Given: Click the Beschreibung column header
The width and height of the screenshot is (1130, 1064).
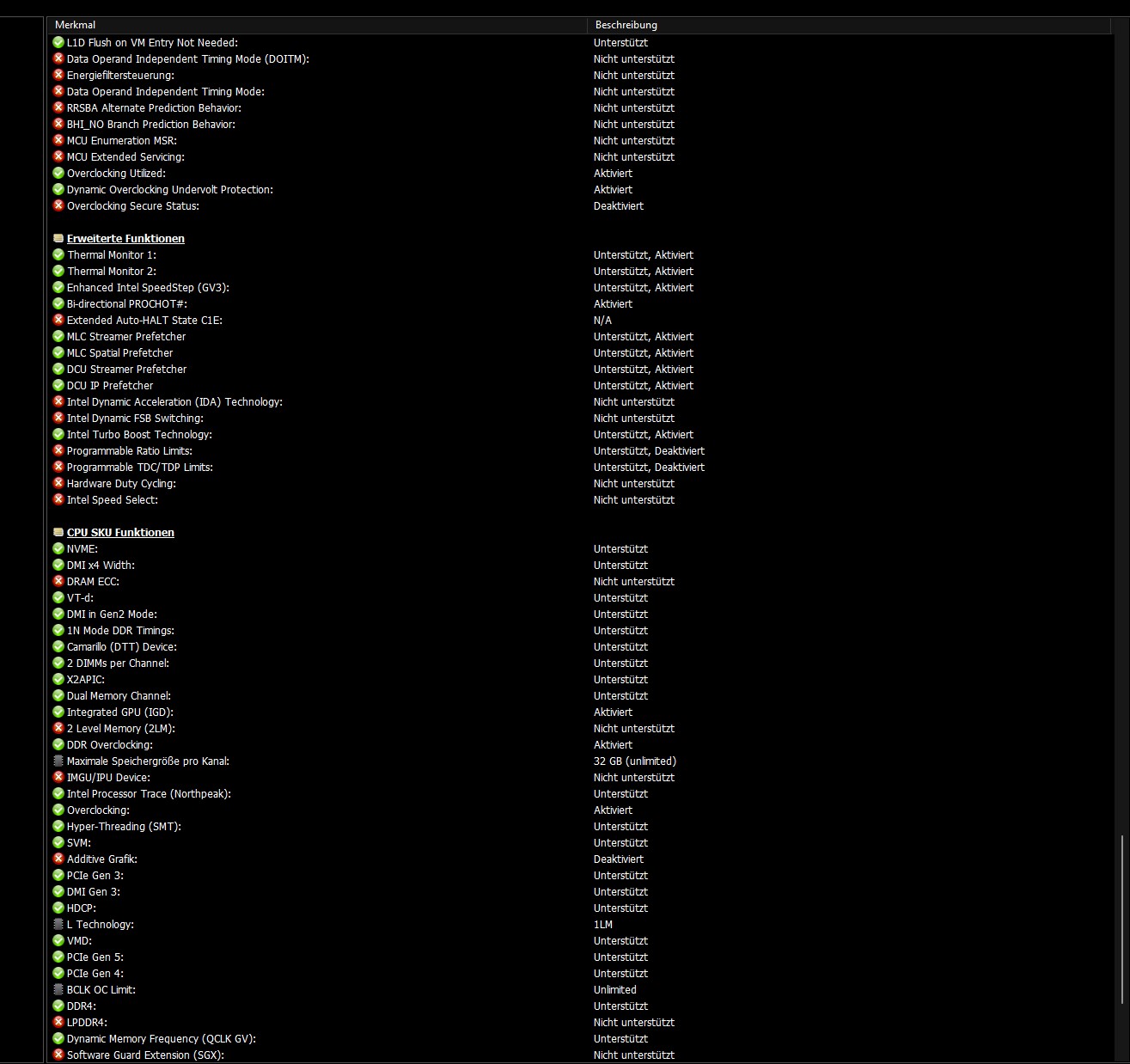Looking at the screenshot, I should (849, 25).
